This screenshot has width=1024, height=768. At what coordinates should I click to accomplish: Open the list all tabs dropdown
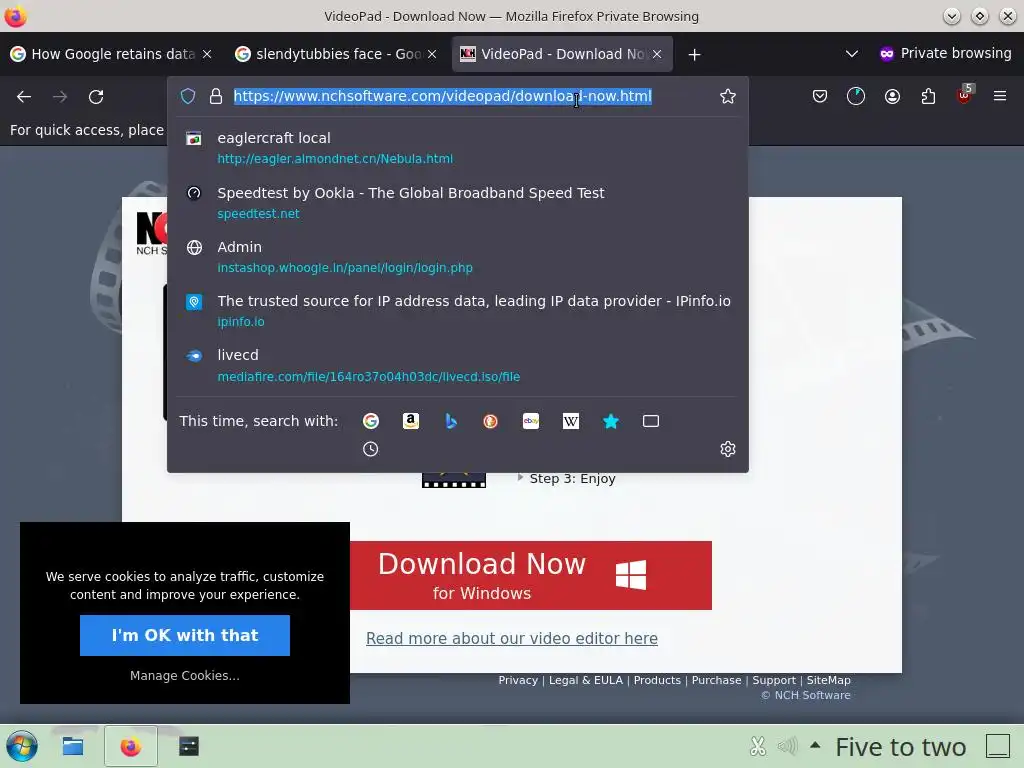pos(852,54)
